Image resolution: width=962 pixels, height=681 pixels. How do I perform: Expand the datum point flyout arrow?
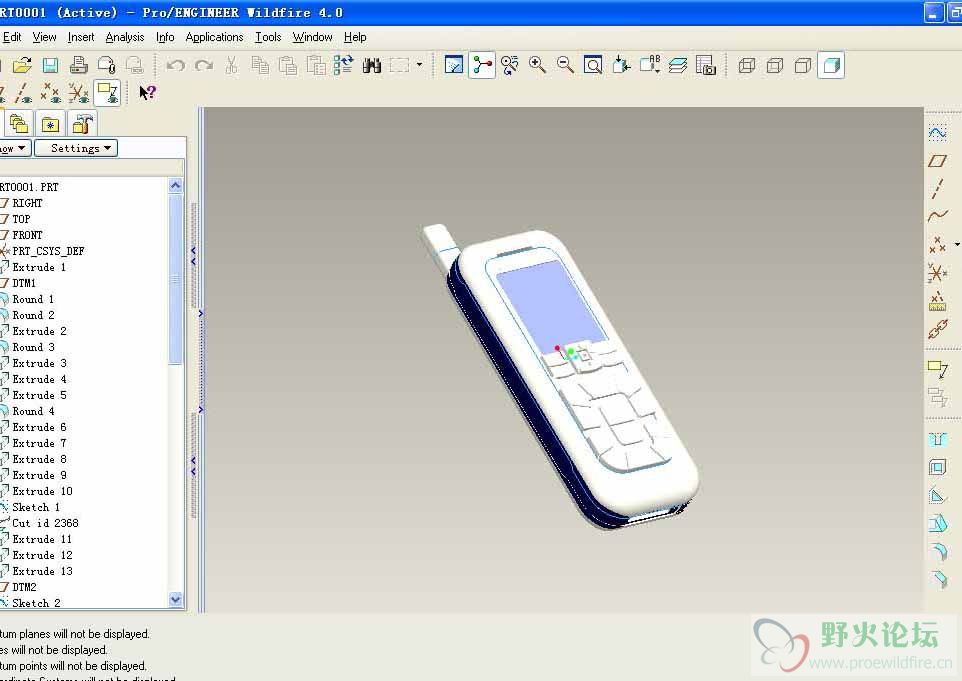pos(956,244)
